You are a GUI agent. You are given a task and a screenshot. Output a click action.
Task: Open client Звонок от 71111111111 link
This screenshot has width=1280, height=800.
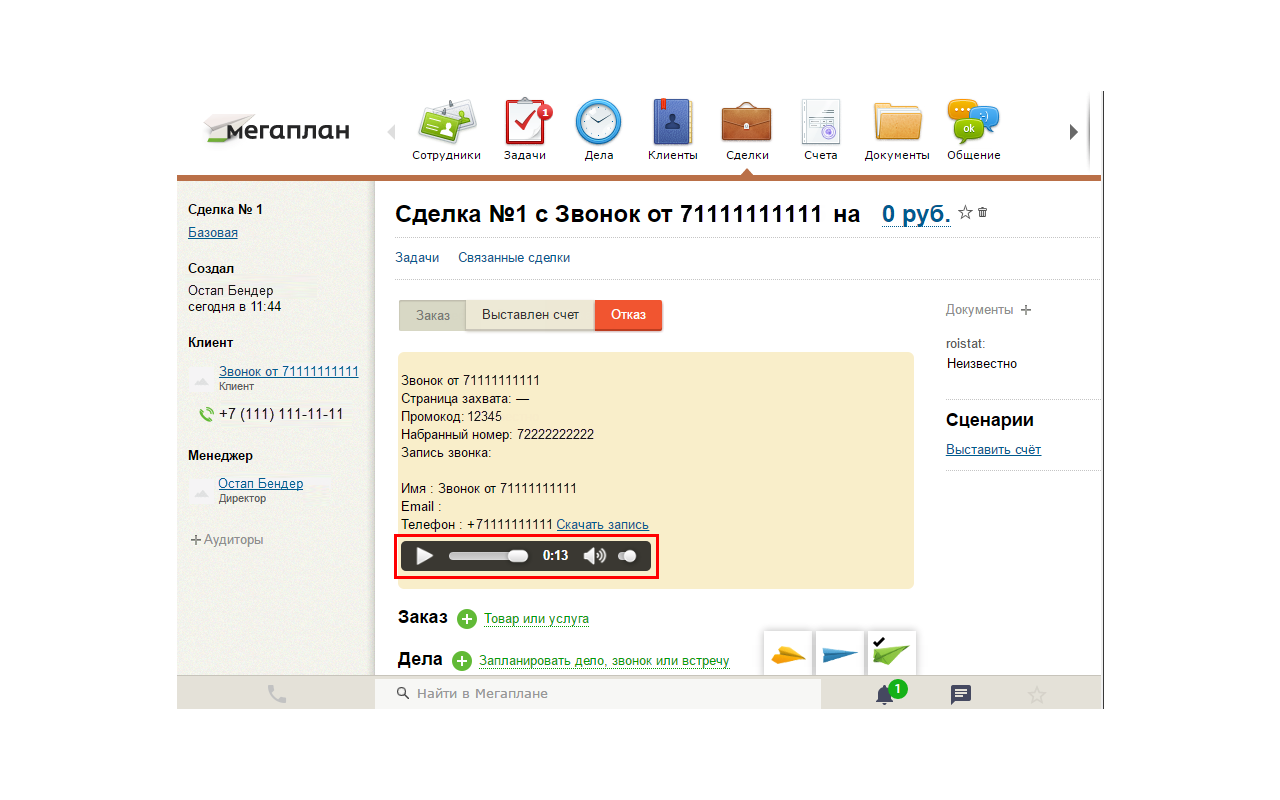tap(289, 371)
